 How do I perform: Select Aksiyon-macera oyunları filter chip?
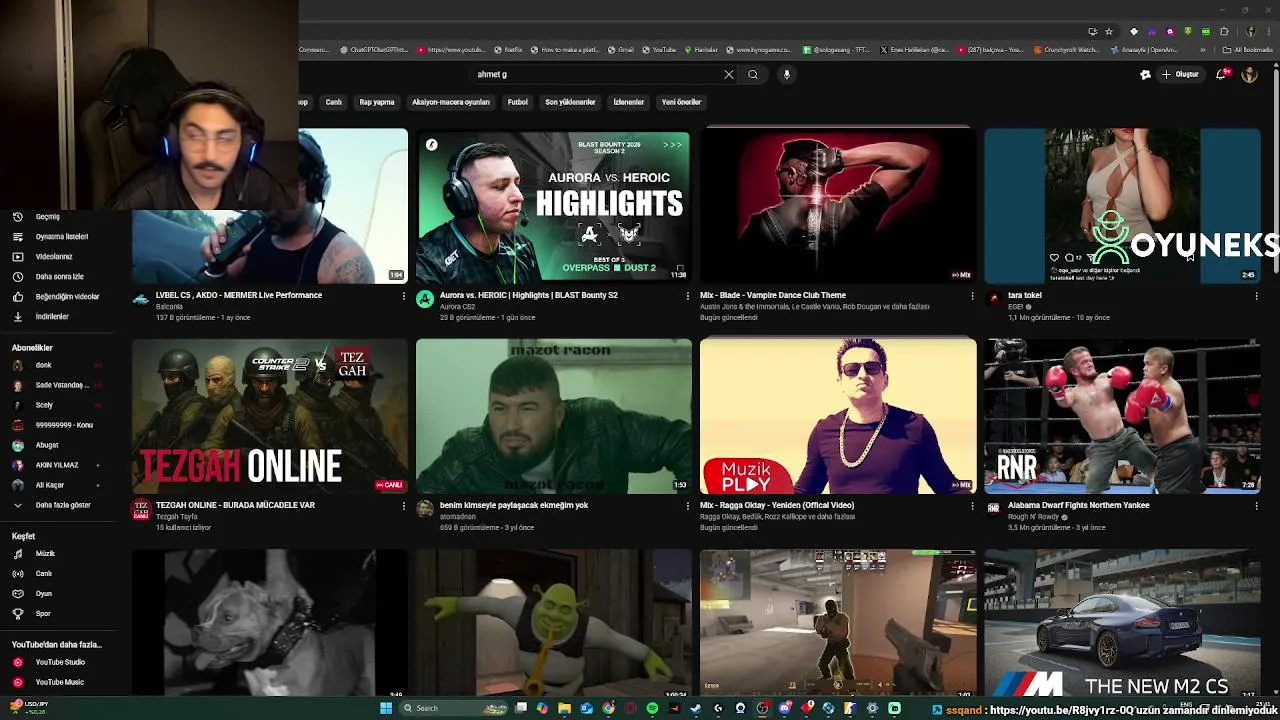click(x=451, y=102)
